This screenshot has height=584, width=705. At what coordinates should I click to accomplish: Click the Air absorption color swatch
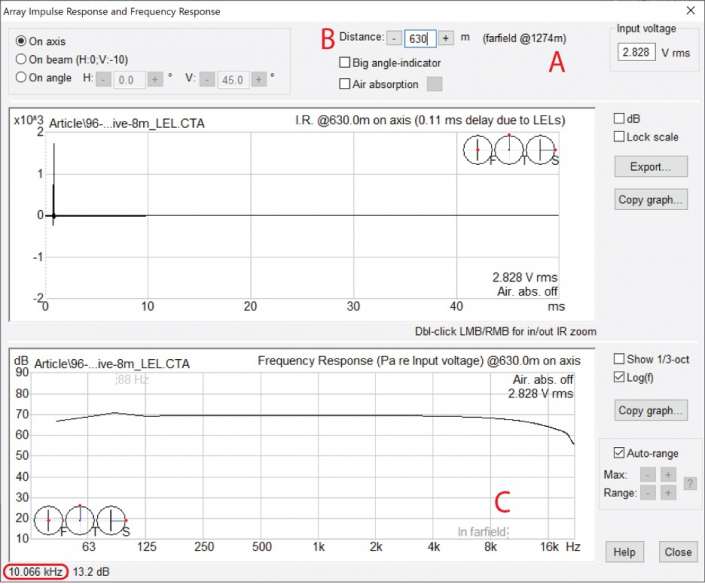click(434, 84)
